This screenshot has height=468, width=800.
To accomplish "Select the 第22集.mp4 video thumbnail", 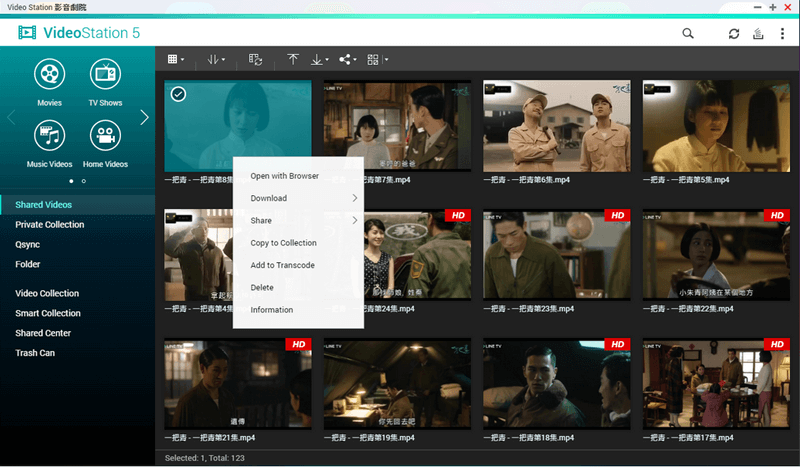I will pos(716,255).
